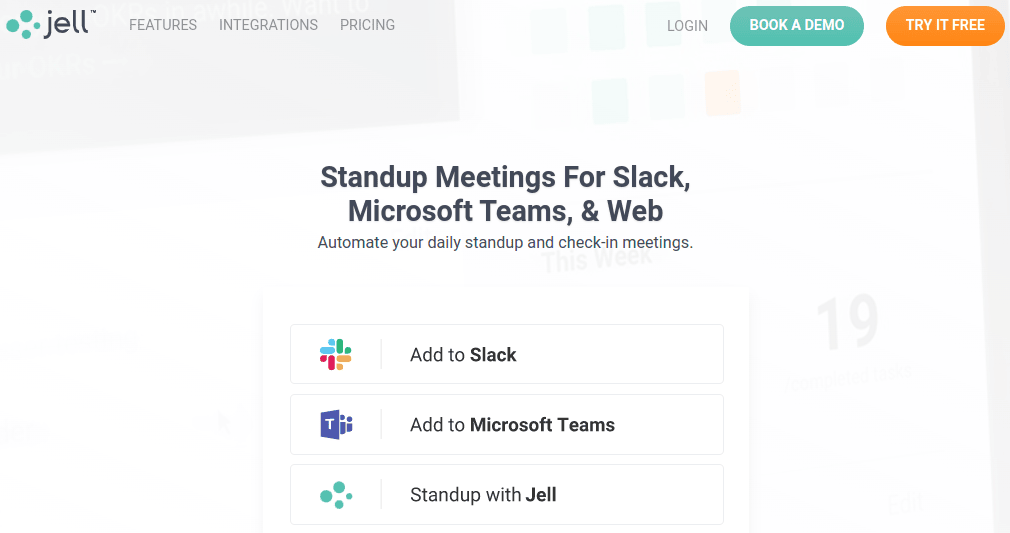Open the Features menu item

click(x=163, y=25)
